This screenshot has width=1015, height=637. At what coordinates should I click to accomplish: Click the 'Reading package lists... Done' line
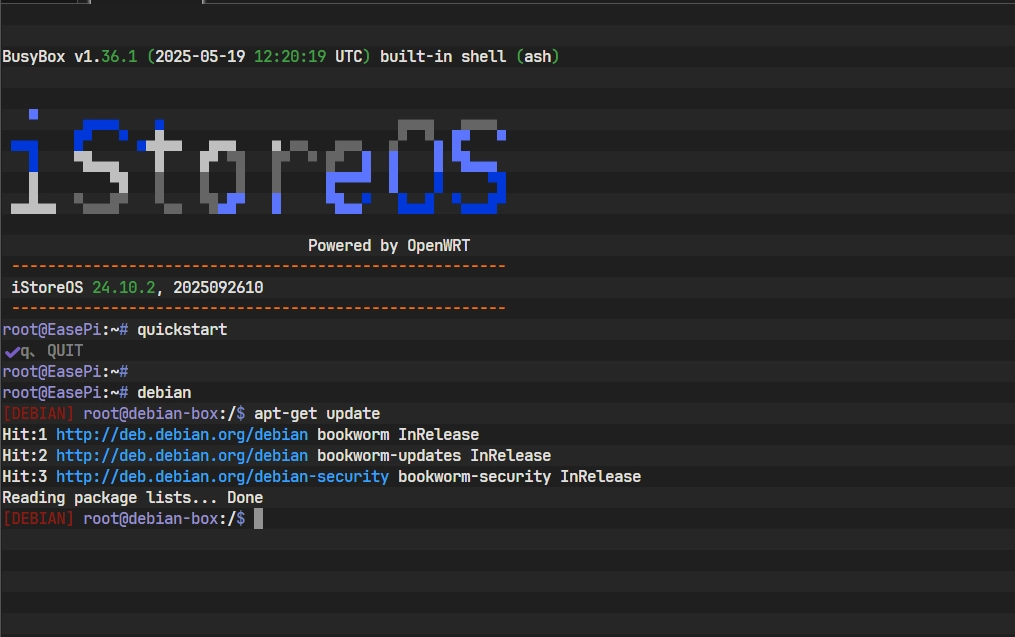[132, 498]
